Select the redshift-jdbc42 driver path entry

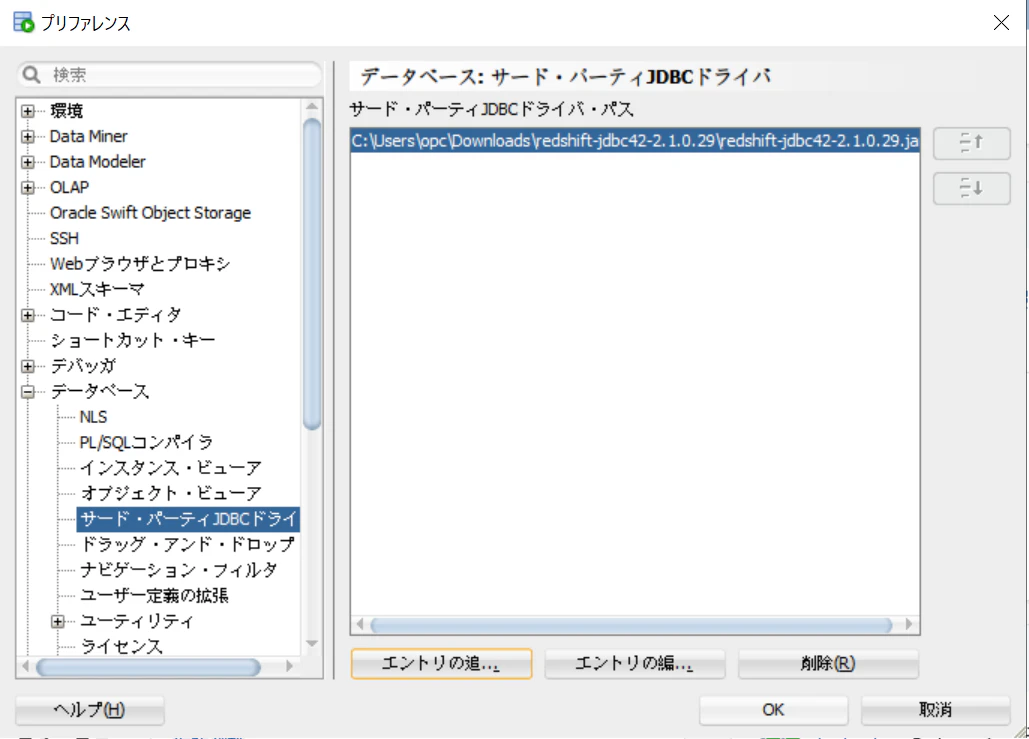tap(635, 140)
